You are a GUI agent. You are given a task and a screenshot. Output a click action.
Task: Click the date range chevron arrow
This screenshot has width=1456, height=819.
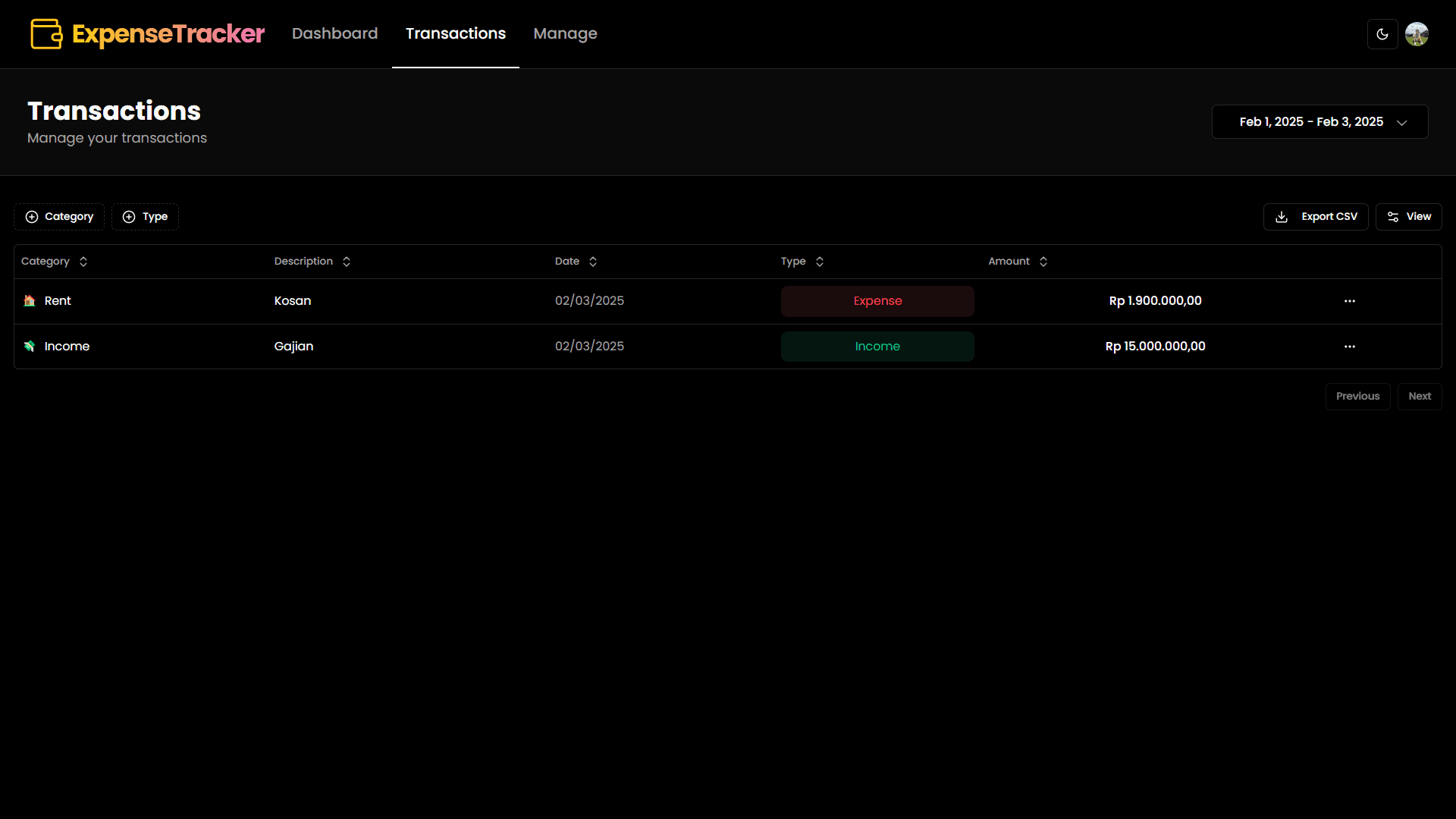coord(1401,123)
